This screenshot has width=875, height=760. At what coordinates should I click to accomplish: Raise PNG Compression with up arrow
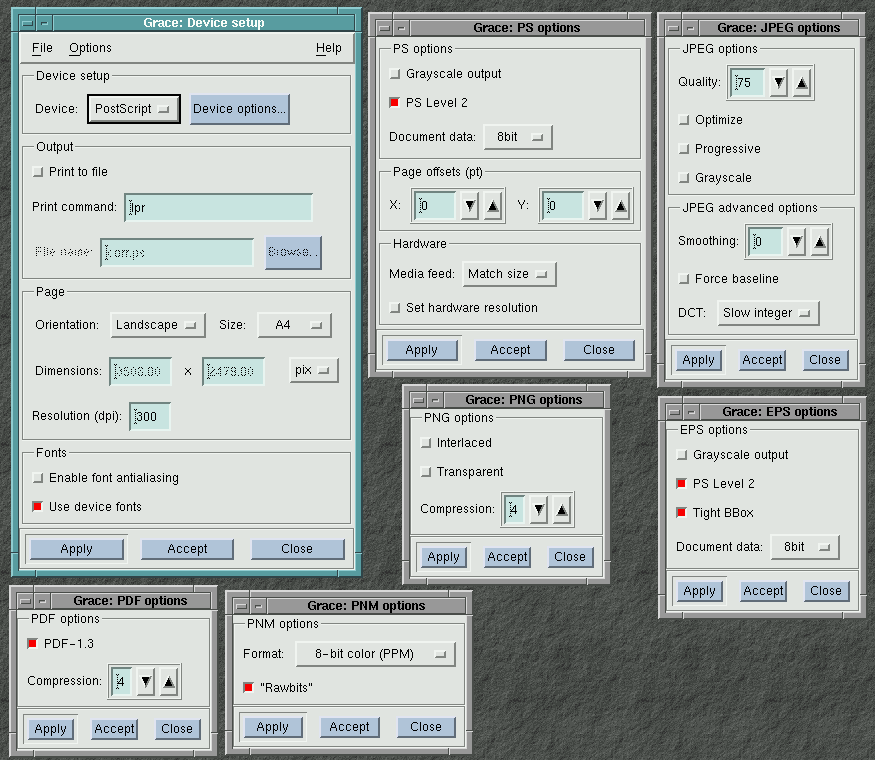pyautogui.click(x=562, y=510)
